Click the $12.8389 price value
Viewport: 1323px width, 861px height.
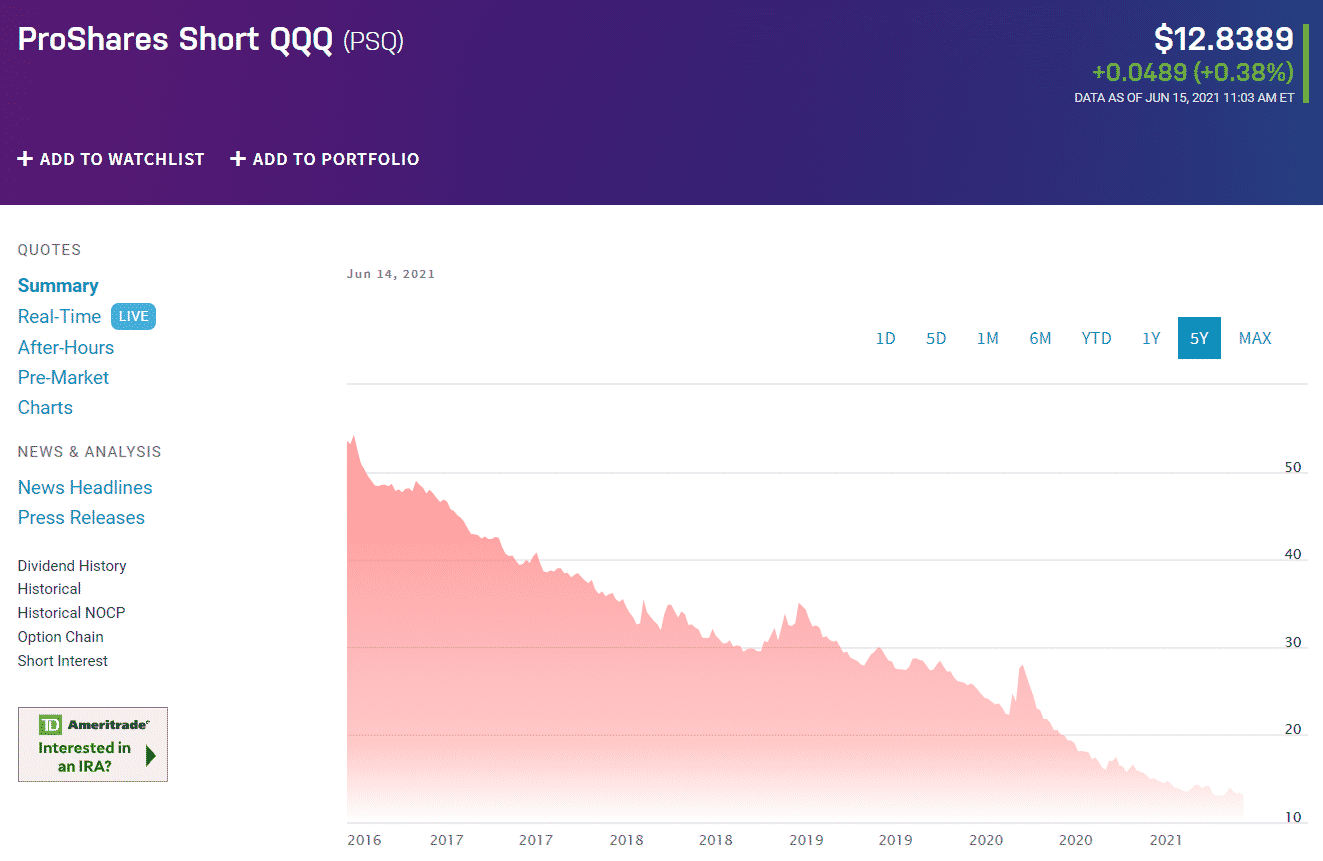(1224, 39)
